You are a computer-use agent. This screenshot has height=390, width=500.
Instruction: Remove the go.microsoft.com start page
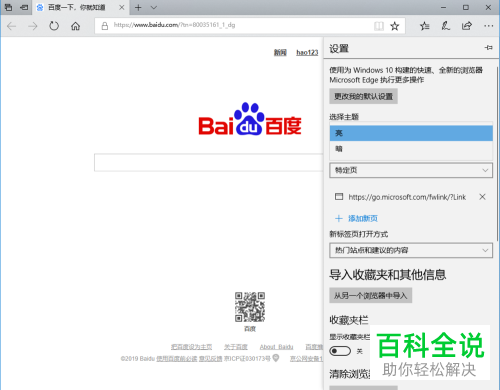(482, 197)
